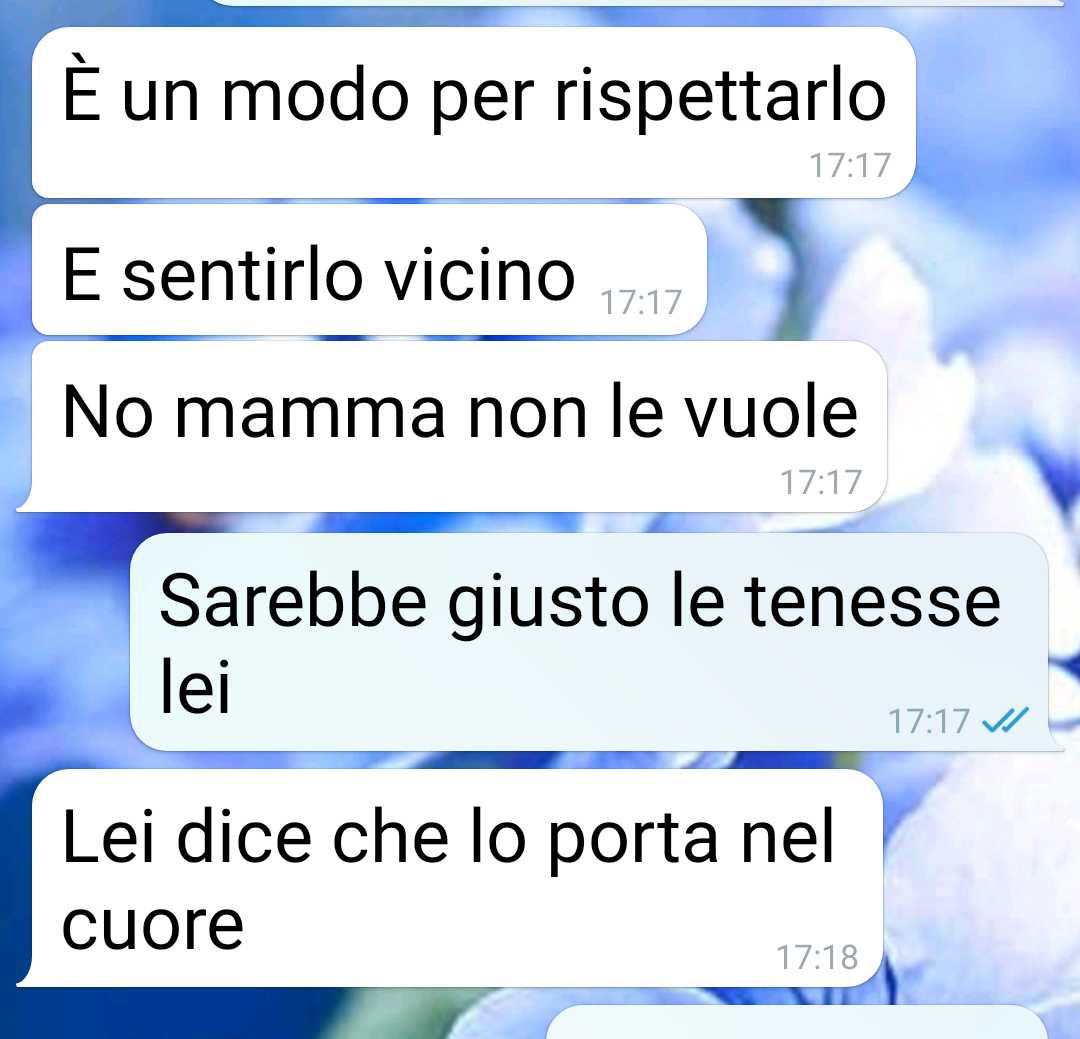Viewport: 1080px width, 1039px height.
Task: Tap the partially visible outgoing bubble below last message
Action: [x=797, y=1022]
